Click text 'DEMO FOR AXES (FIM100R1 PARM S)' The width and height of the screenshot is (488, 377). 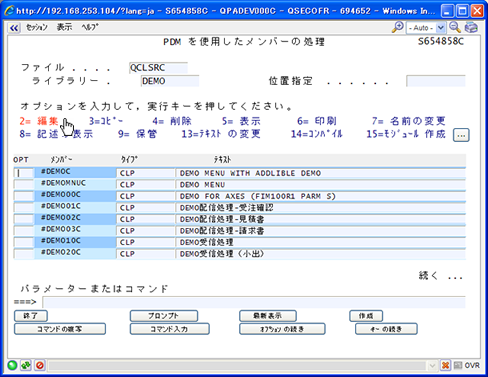257,196
